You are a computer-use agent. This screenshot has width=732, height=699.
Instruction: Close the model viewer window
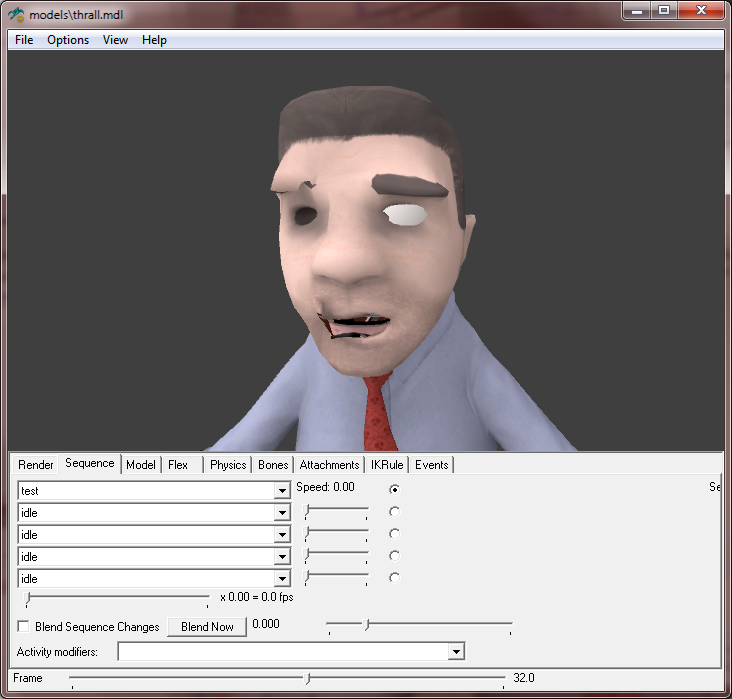pos(701,10)
